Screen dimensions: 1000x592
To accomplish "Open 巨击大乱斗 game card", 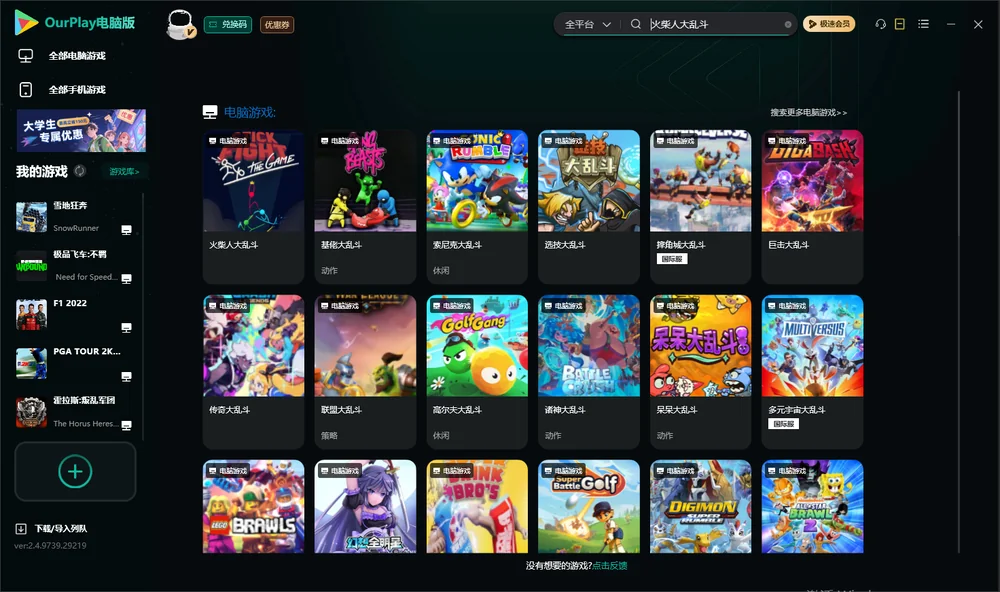I will coord(812,207).
